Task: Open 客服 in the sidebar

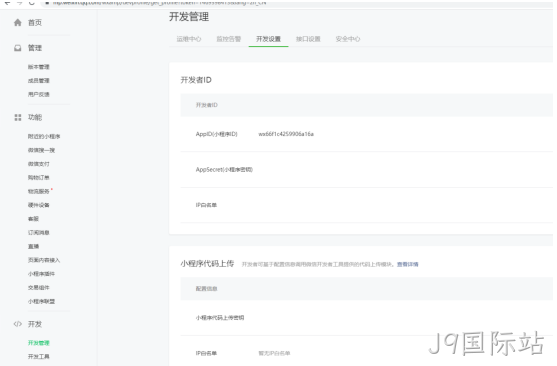Action: [33, 219]
